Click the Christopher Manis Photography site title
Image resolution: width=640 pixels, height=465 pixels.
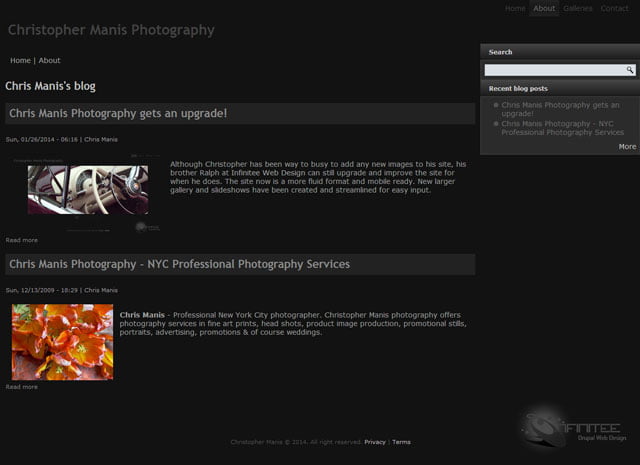point(111,30)
